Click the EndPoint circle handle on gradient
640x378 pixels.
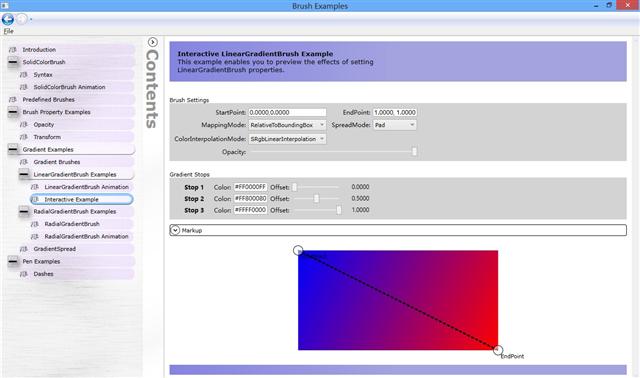click(498, 350)
